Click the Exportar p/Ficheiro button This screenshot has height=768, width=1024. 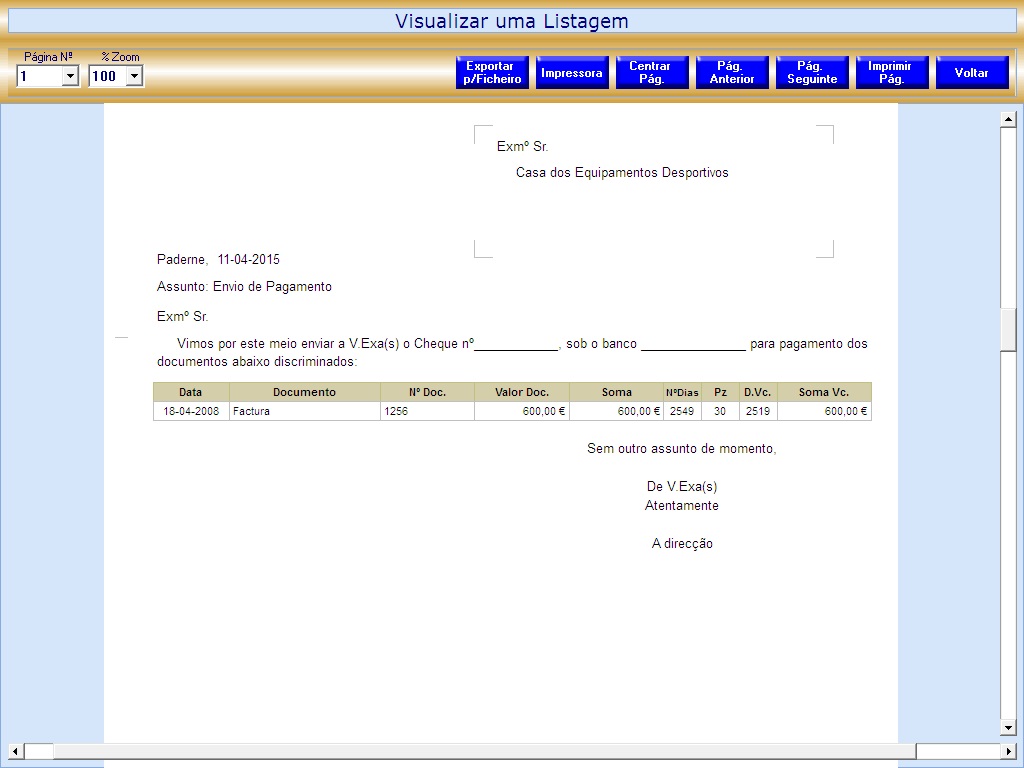(492, 73)
